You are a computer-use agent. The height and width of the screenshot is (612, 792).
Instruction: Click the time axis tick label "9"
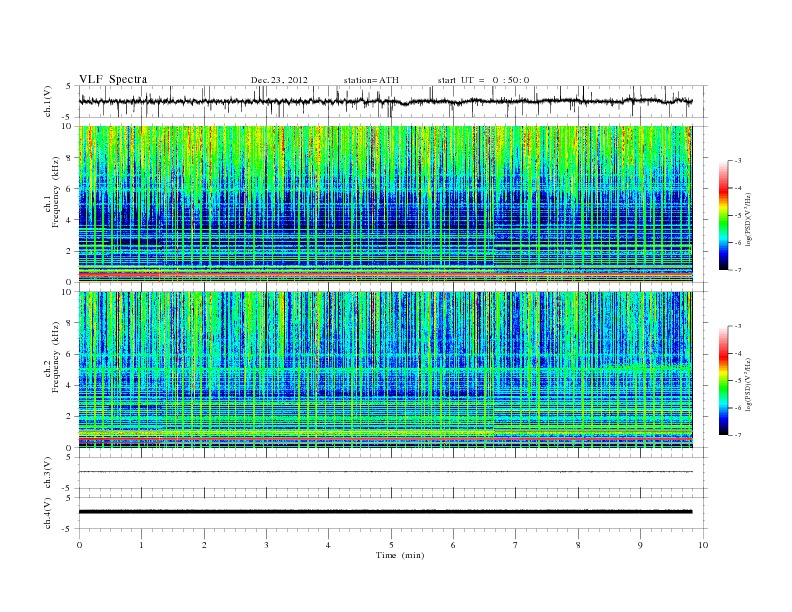640,545
